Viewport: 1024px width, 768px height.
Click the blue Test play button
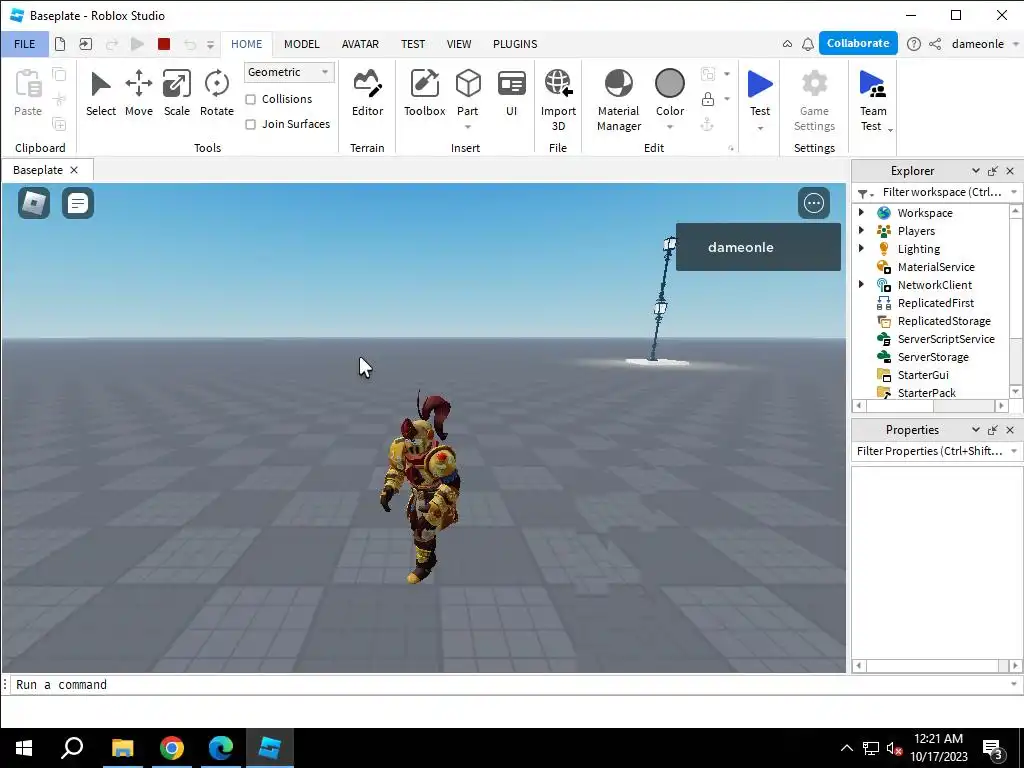pyautogui.click(x=760, y=84)
